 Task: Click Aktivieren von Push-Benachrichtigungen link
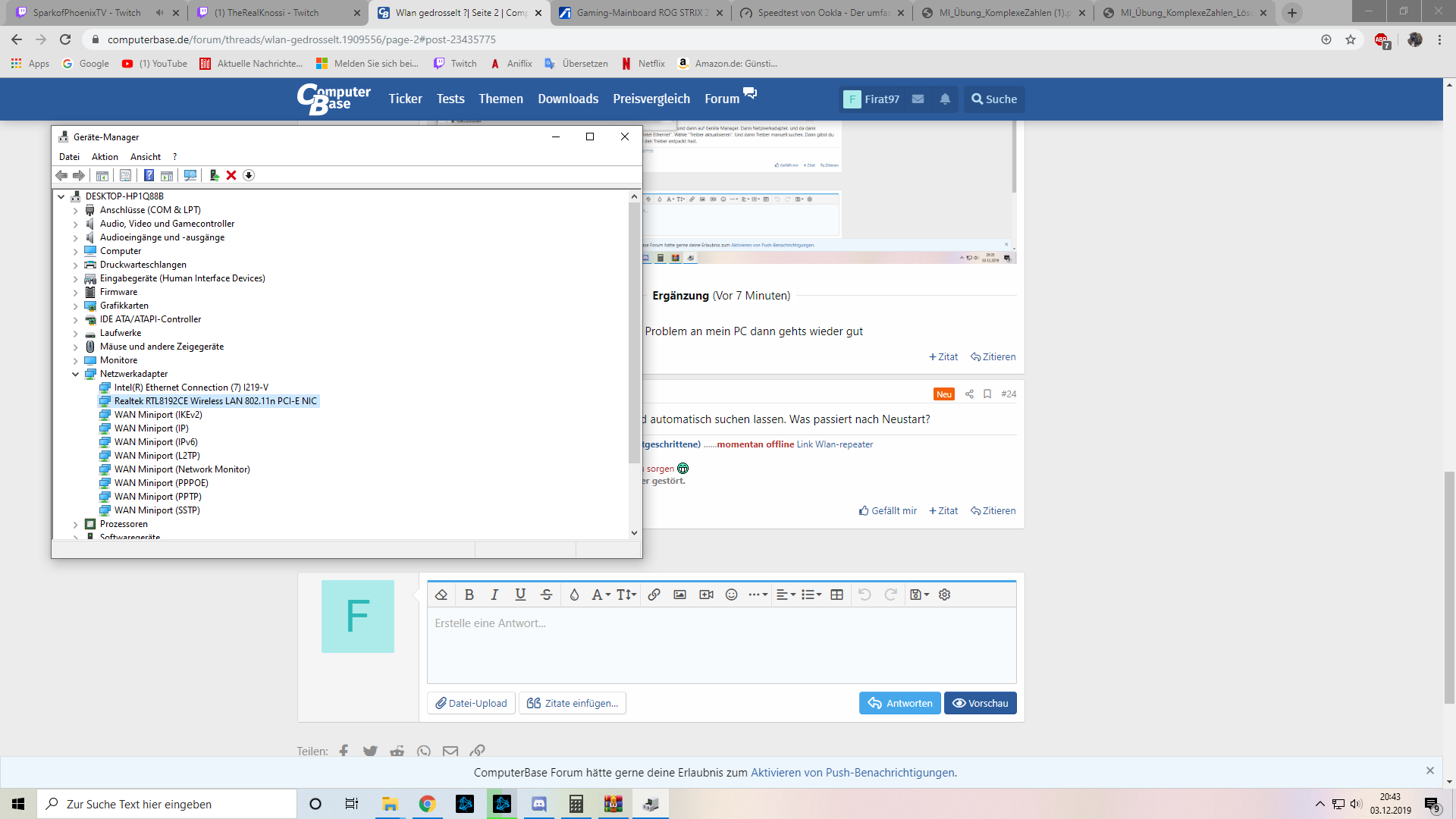[x=852, y=772]
